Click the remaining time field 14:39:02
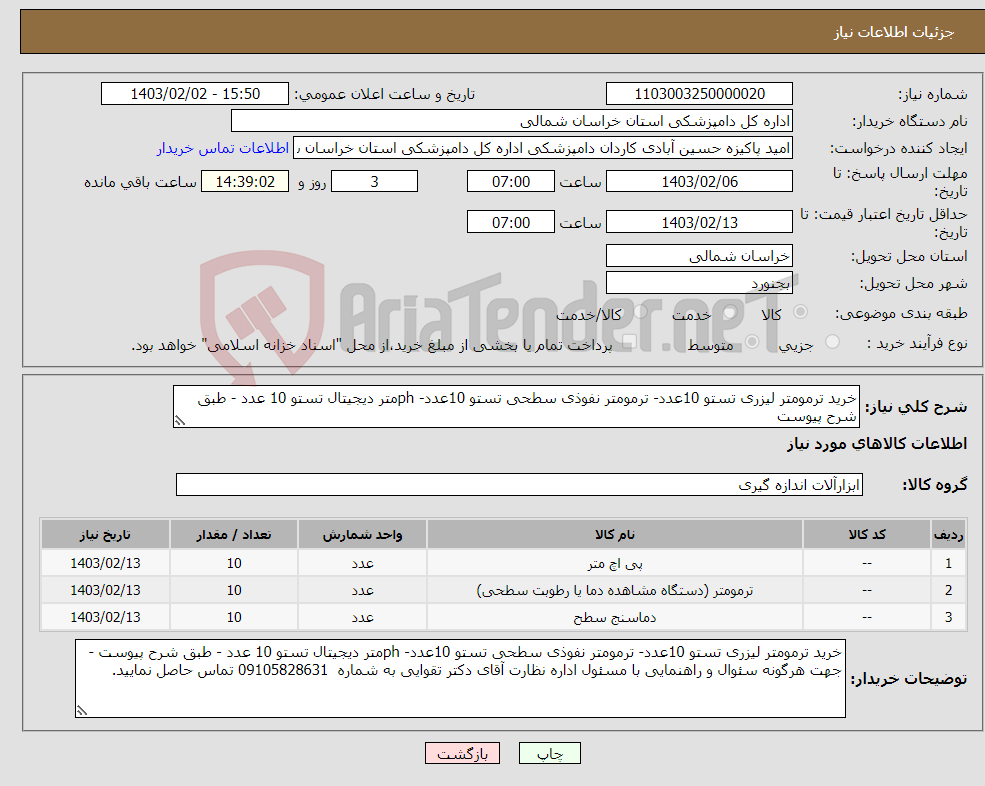Screen dimensions: 985x786 coord(245,182)
